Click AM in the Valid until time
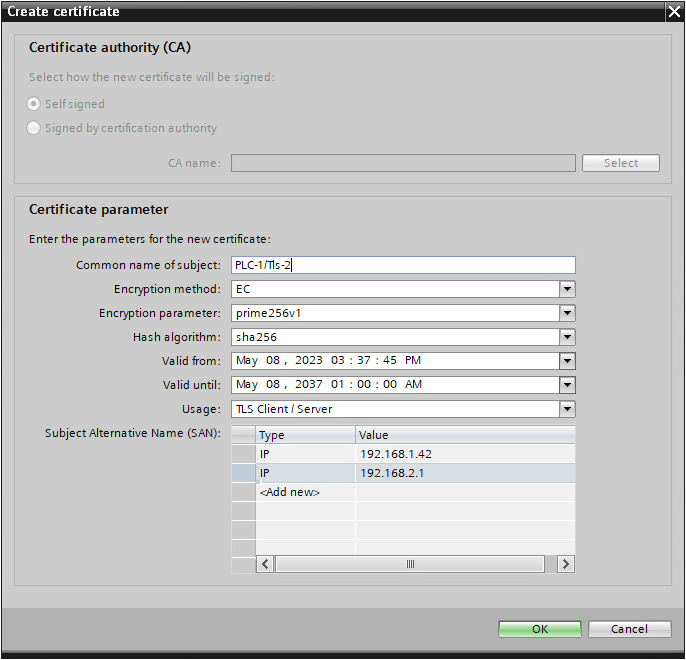 pos(413,384)
